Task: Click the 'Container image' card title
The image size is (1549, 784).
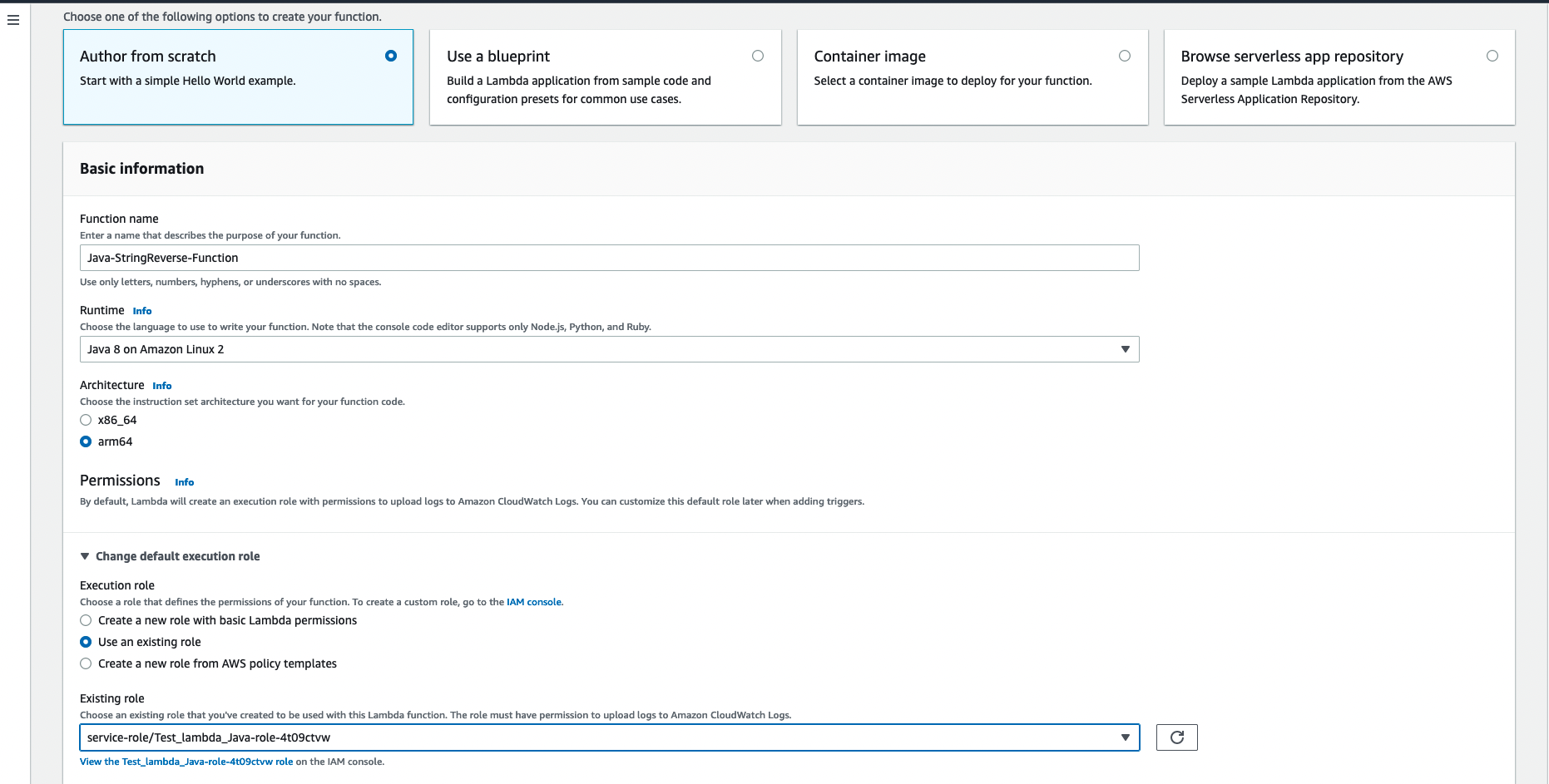Action: (x=870, y=57)
